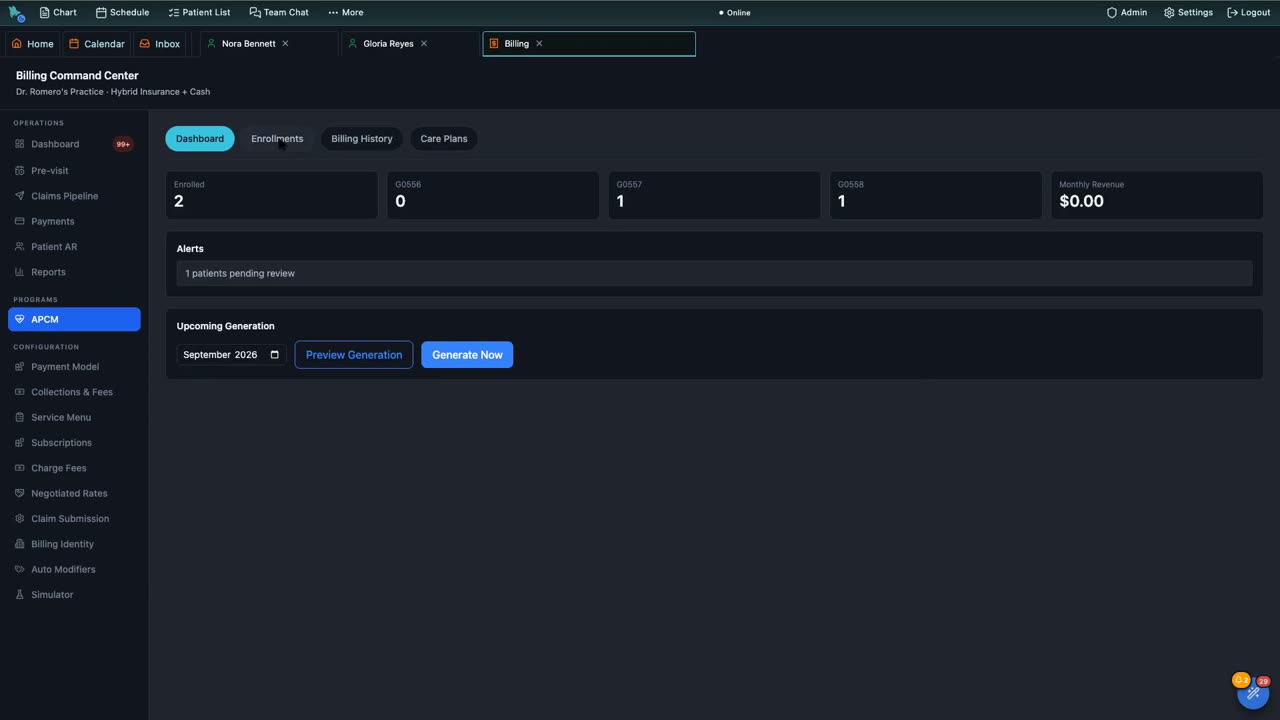Click Claim Submission gear icon
The image size is (1280, 720).
tap(20, 519)
